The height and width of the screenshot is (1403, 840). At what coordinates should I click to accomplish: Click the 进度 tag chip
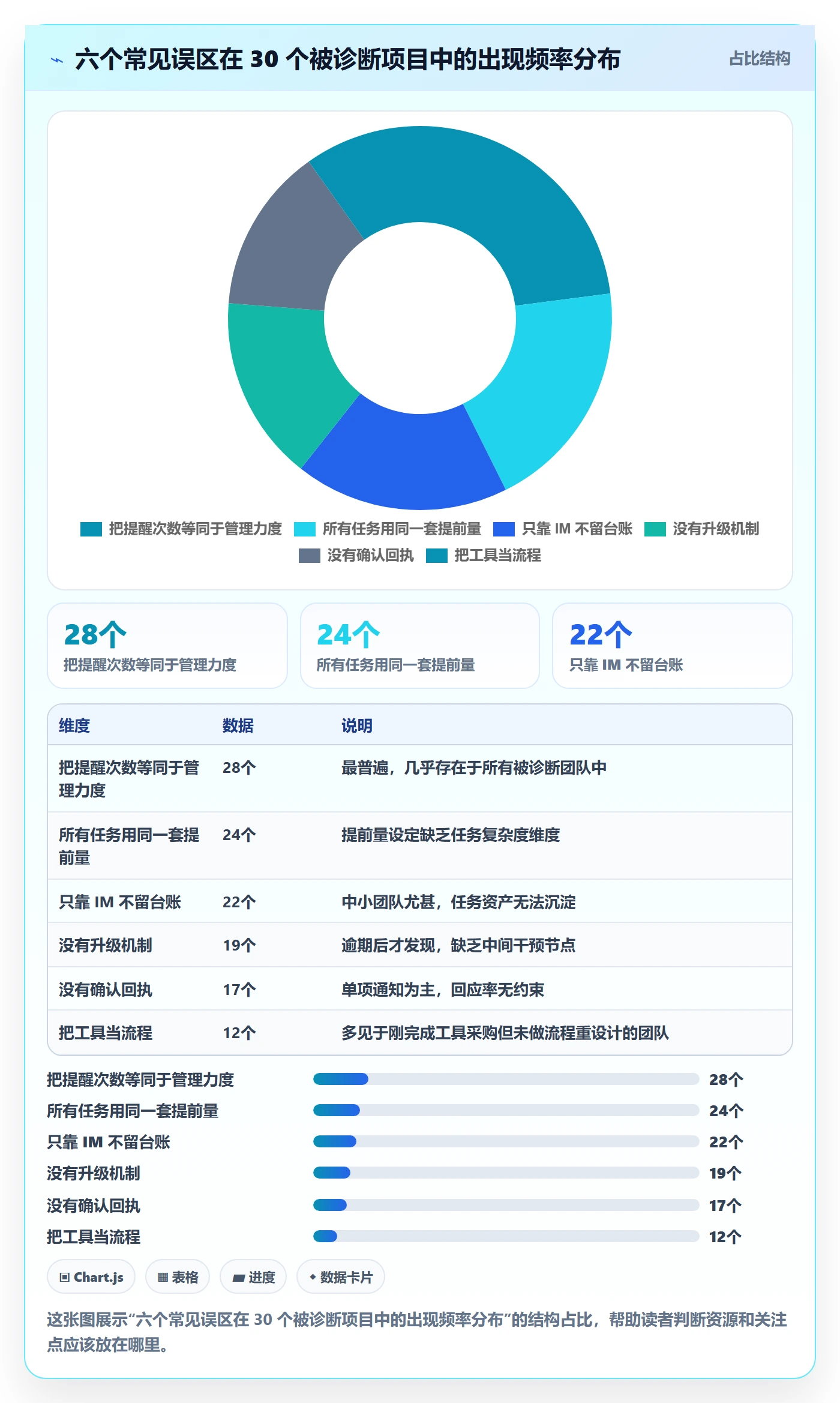(253, 1277)
